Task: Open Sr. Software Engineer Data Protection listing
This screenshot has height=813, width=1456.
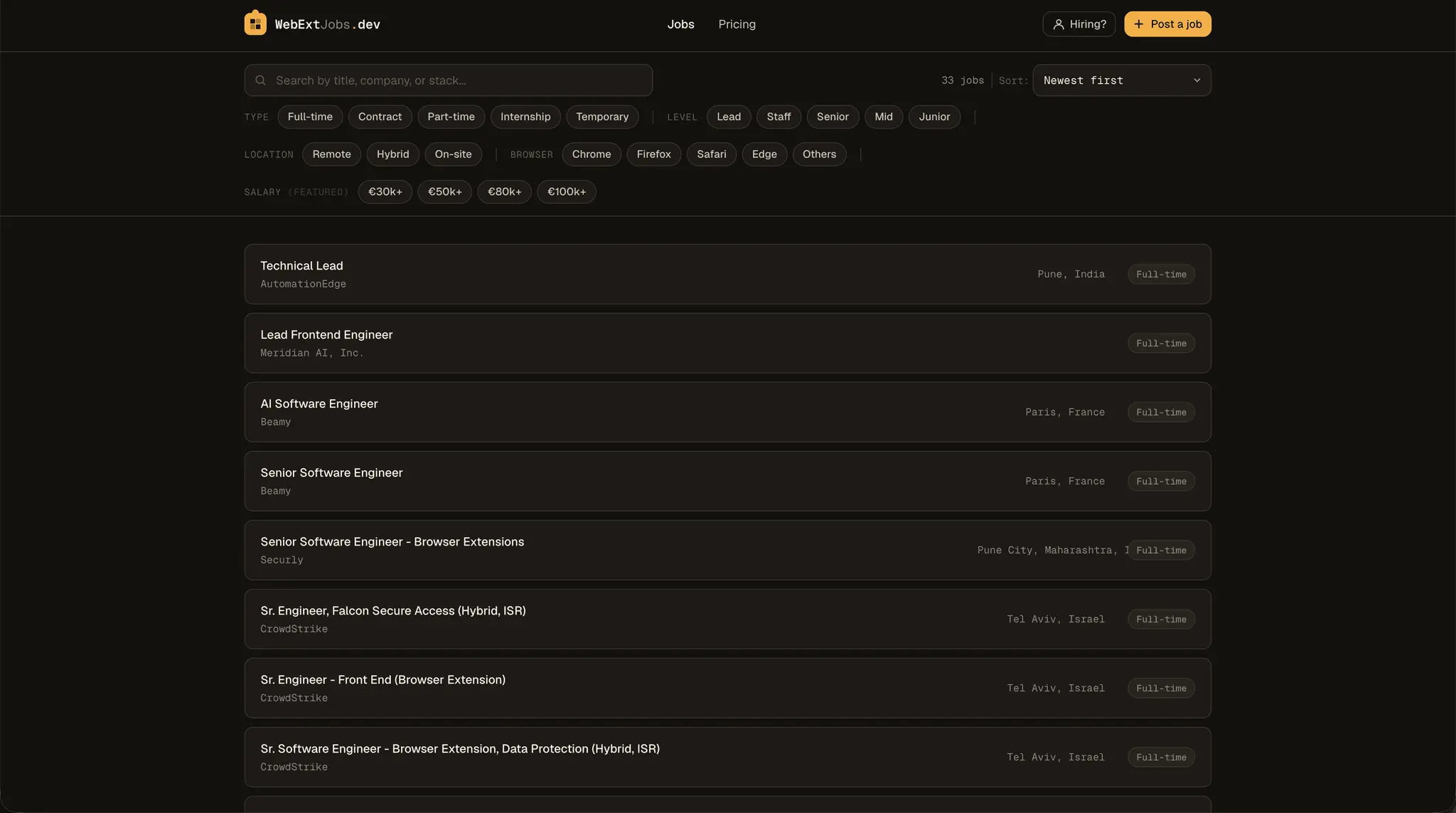Action: point(728,758)
